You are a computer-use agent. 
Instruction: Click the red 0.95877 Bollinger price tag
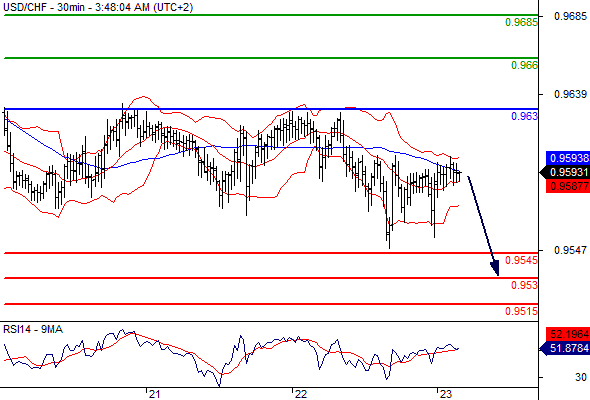pyautogui.click(x=568, y=186)
